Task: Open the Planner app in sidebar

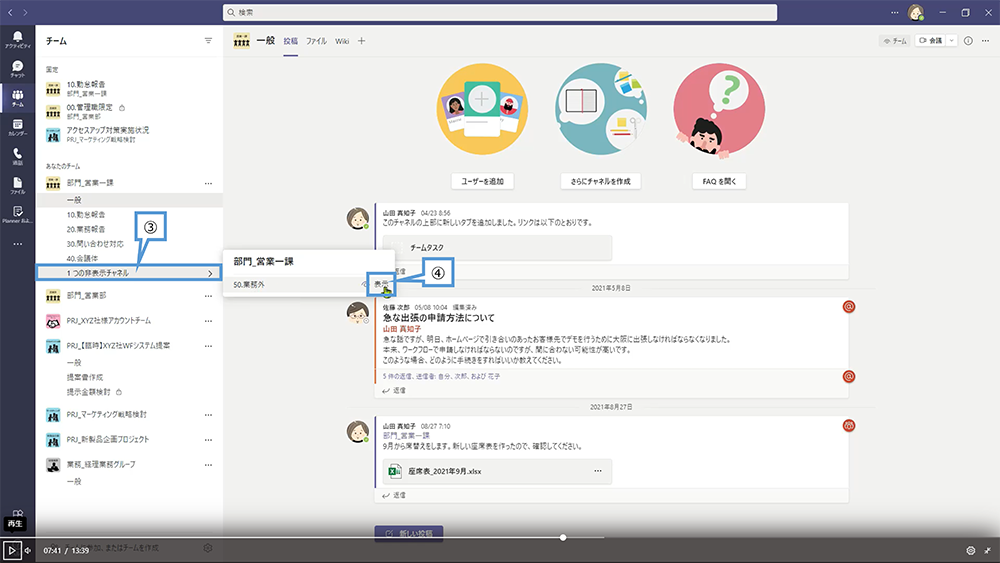Action: (x=17, y=214)
